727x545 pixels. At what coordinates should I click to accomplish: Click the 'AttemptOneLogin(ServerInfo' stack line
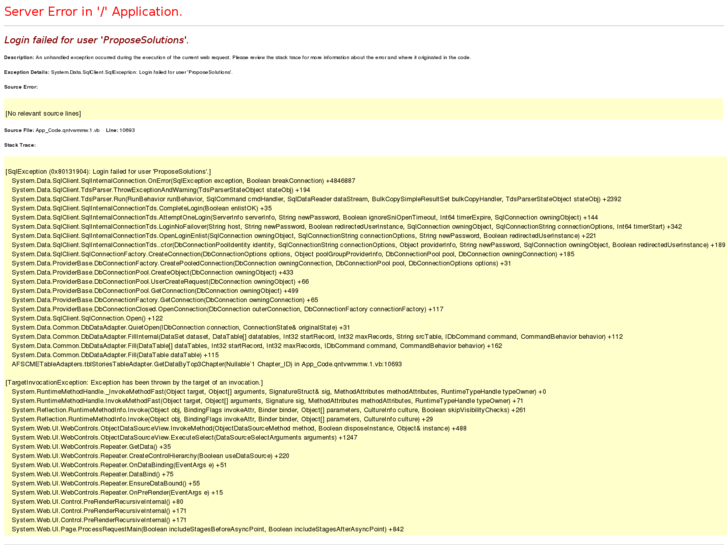[x=305, y=218]
